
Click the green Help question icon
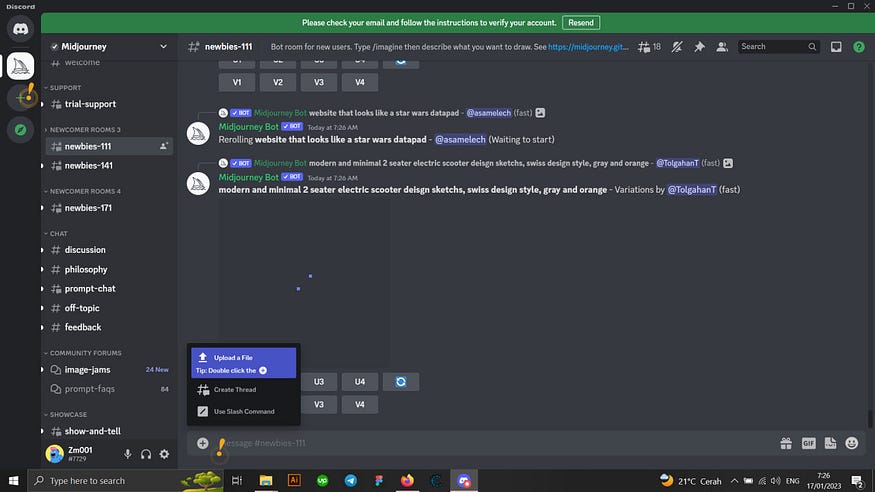tap(859, 47)
